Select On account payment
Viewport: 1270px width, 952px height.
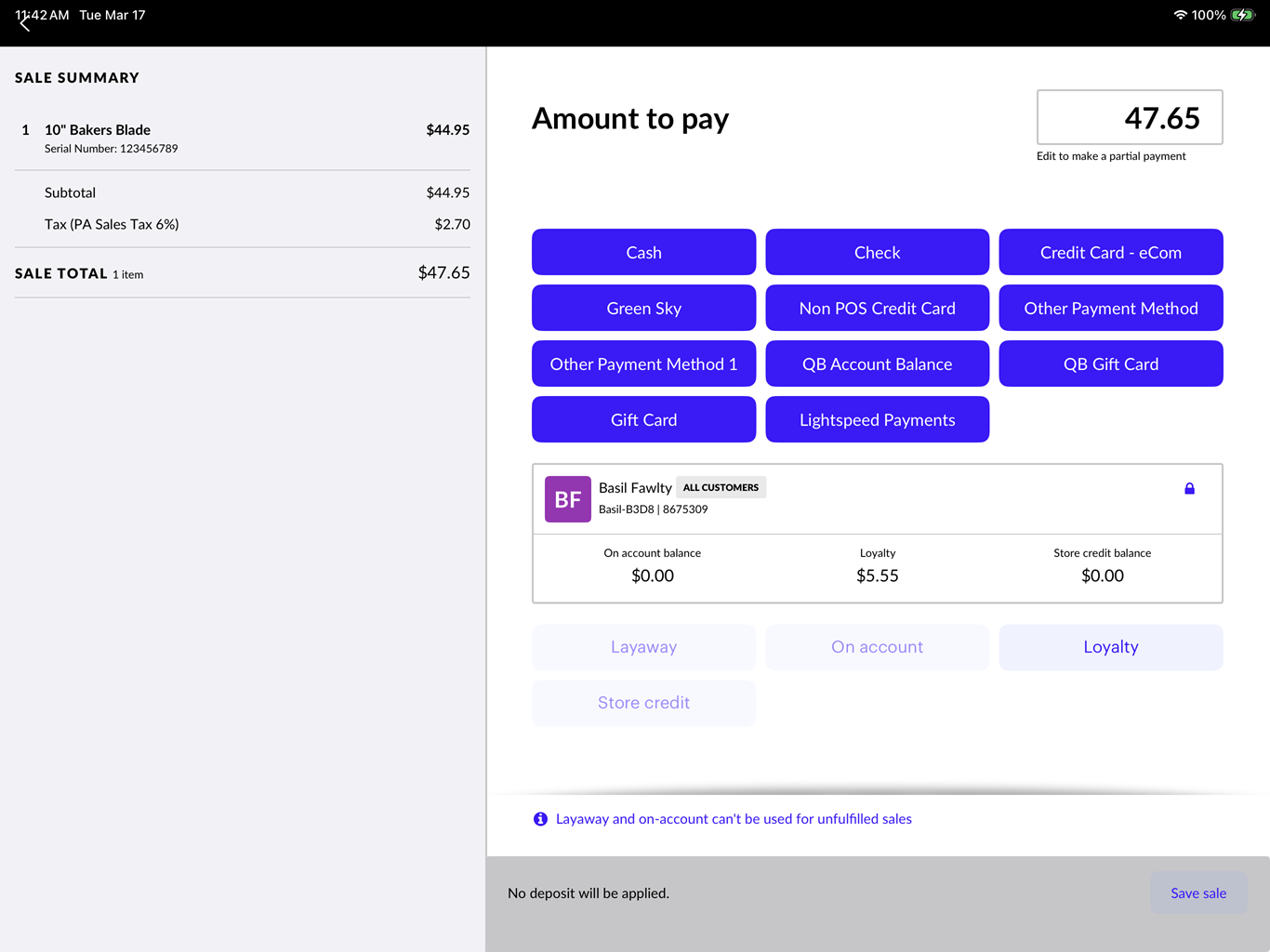click(877, 647)
